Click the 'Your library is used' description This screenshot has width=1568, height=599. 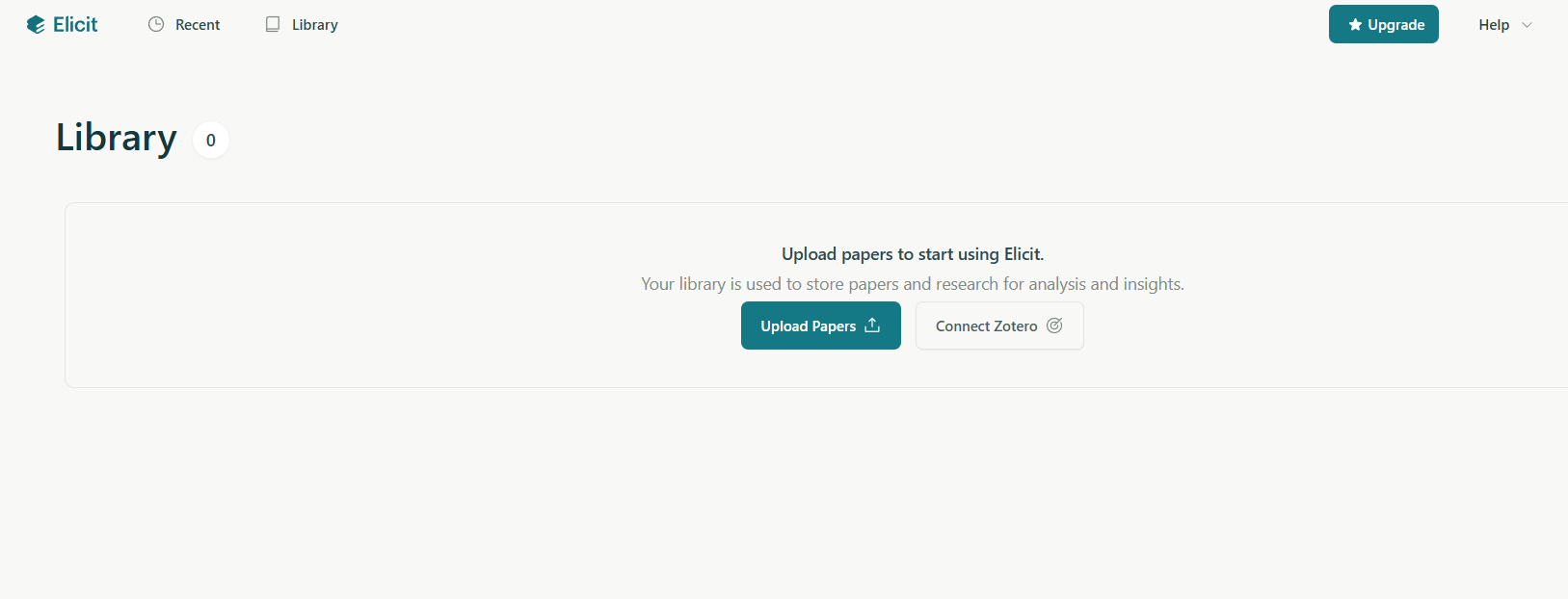(913, 284)
